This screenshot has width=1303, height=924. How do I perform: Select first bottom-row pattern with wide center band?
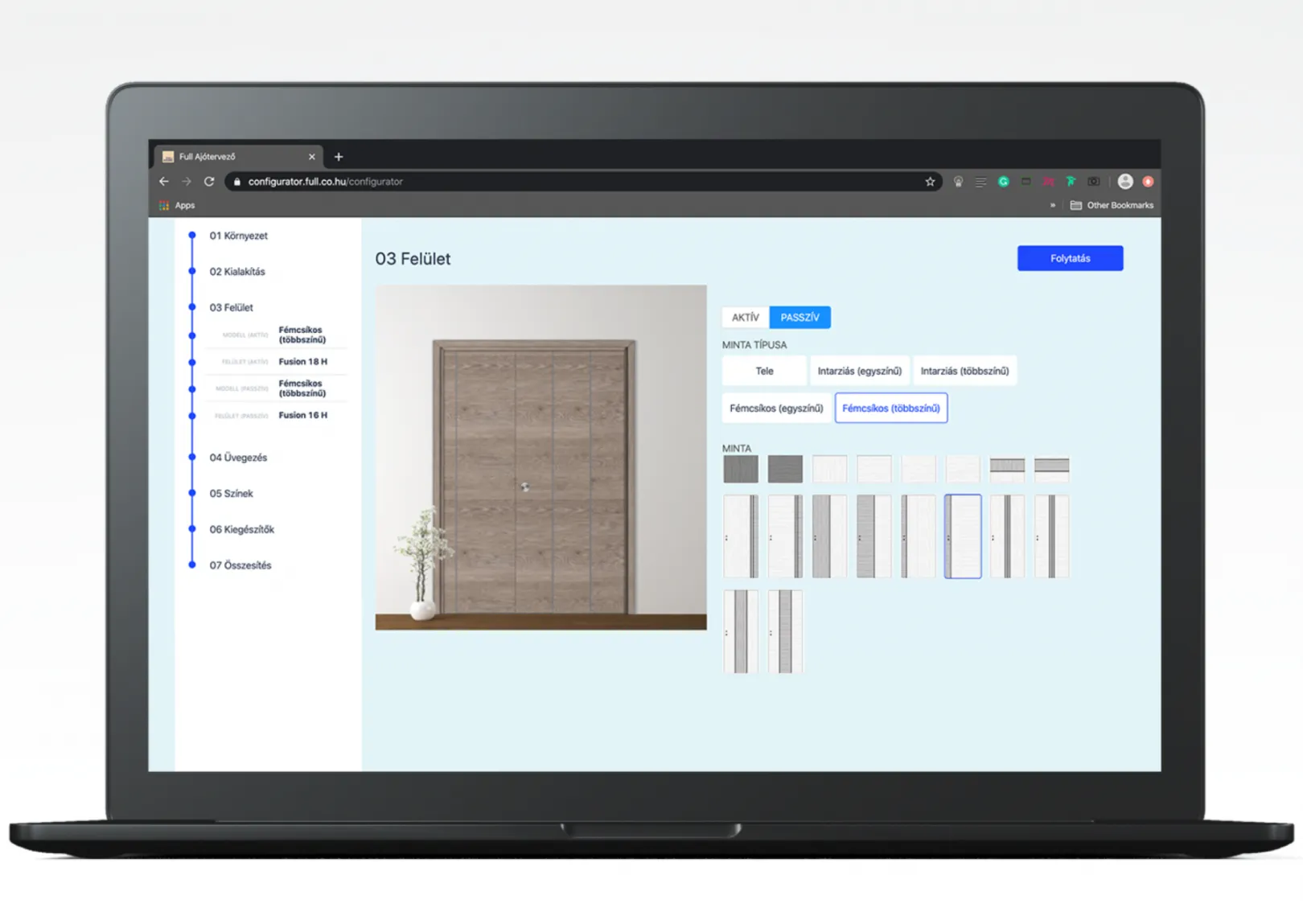741,632
